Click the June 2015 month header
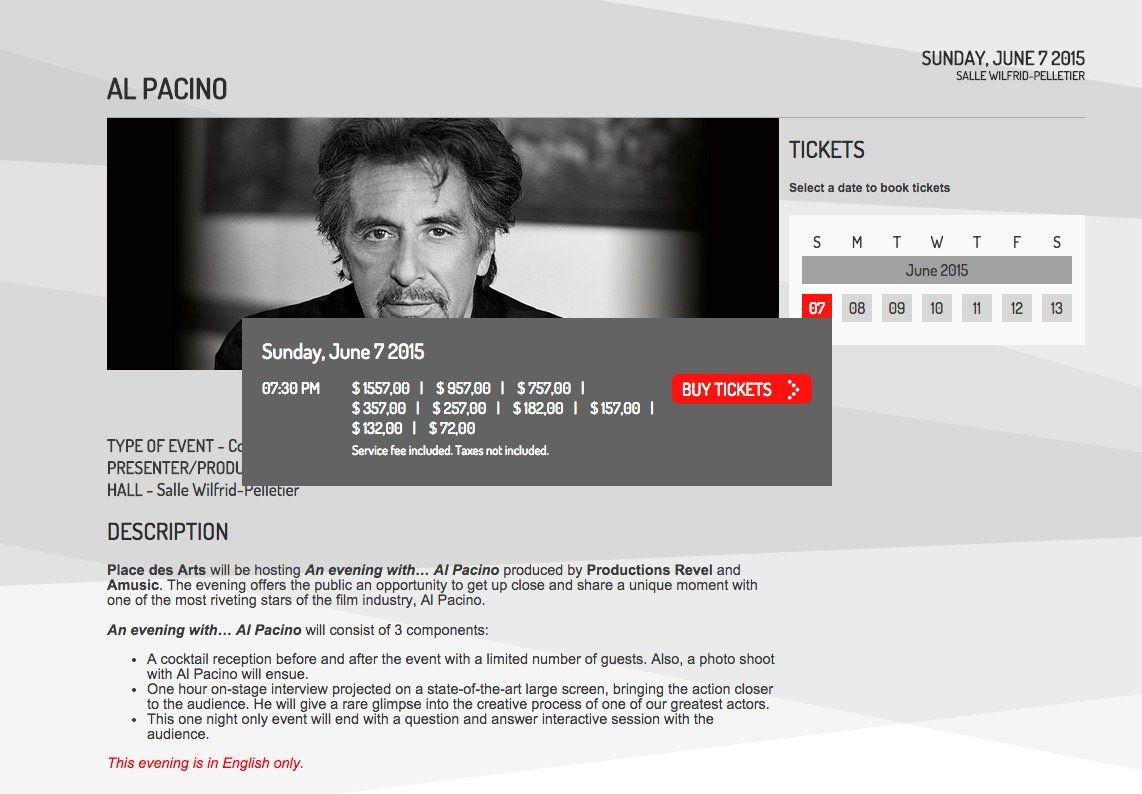1142x794 pixels. coord(937,270)
